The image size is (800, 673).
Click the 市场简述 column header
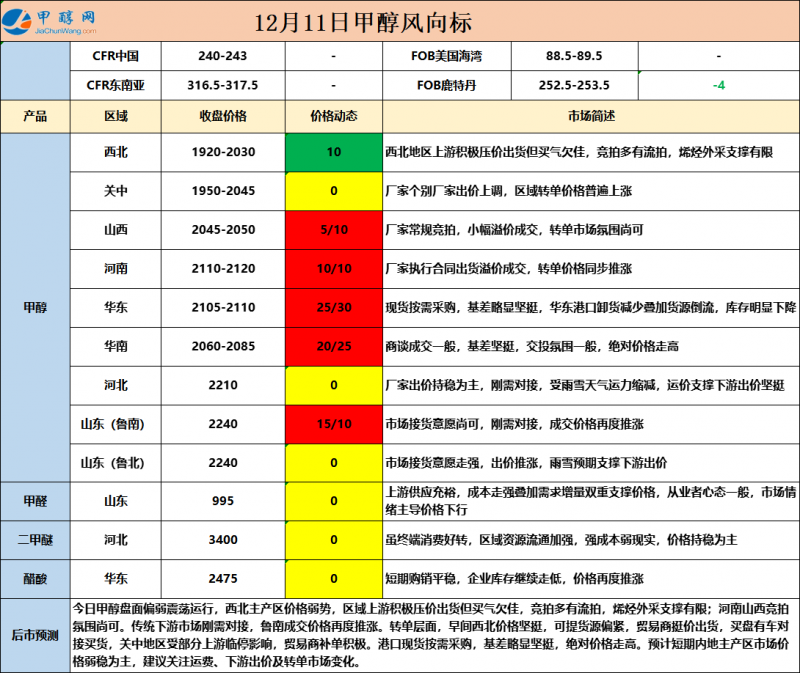[x=590, y=116]
